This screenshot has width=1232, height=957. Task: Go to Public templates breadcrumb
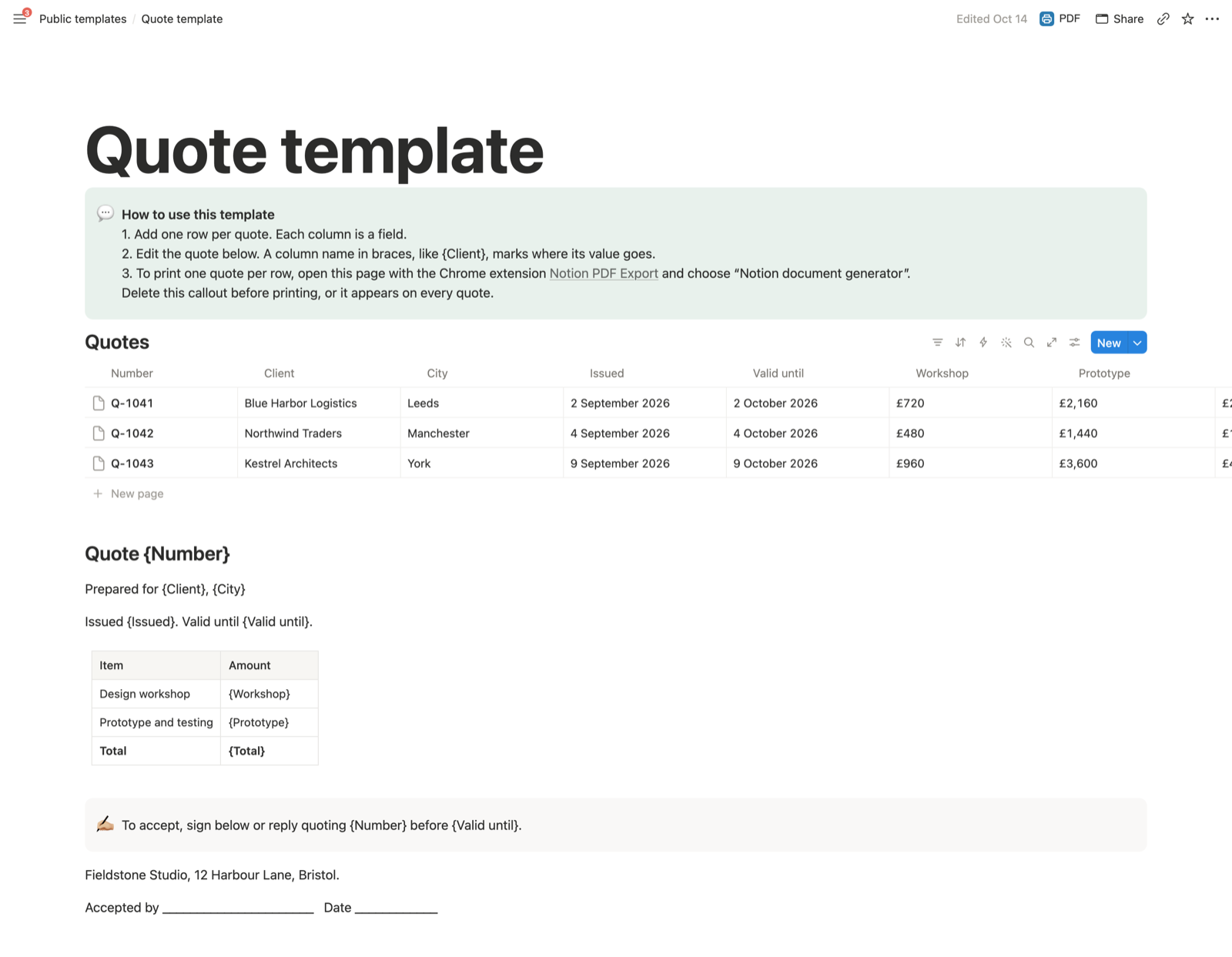point(82,18)
